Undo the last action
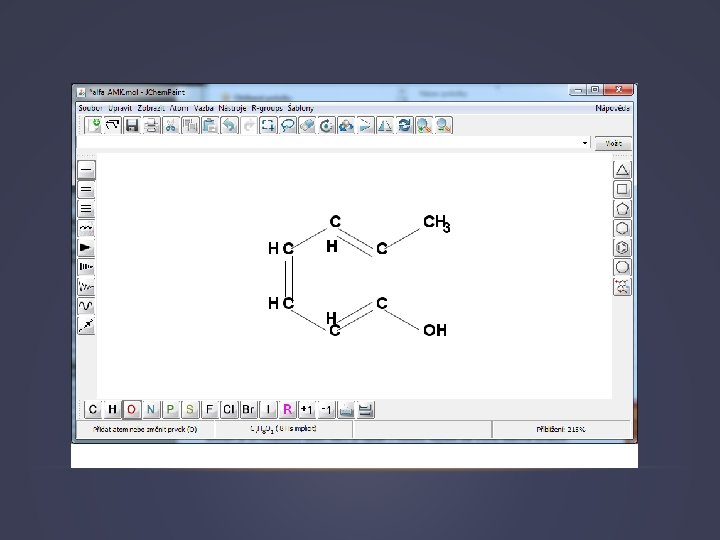This screenshot has height=540, width=720. [x=229, y=125]
